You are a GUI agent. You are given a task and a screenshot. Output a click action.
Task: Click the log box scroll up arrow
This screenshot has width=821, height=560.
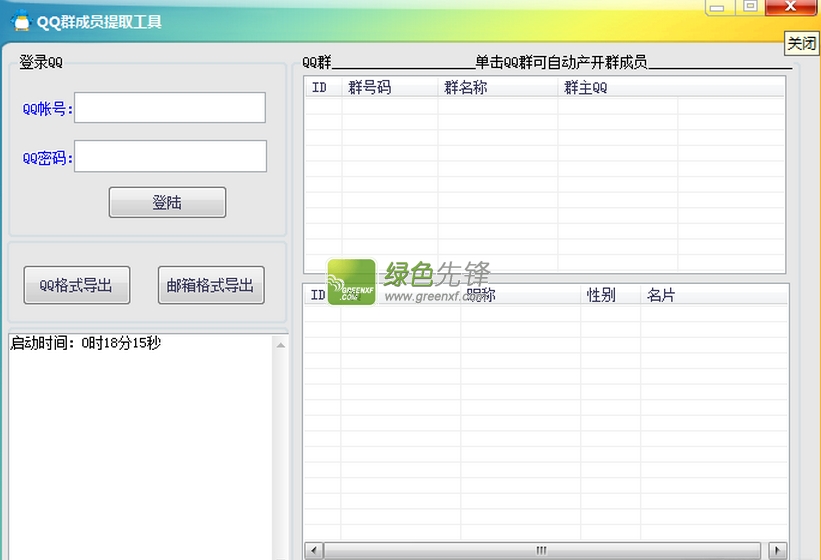[281, 345]
